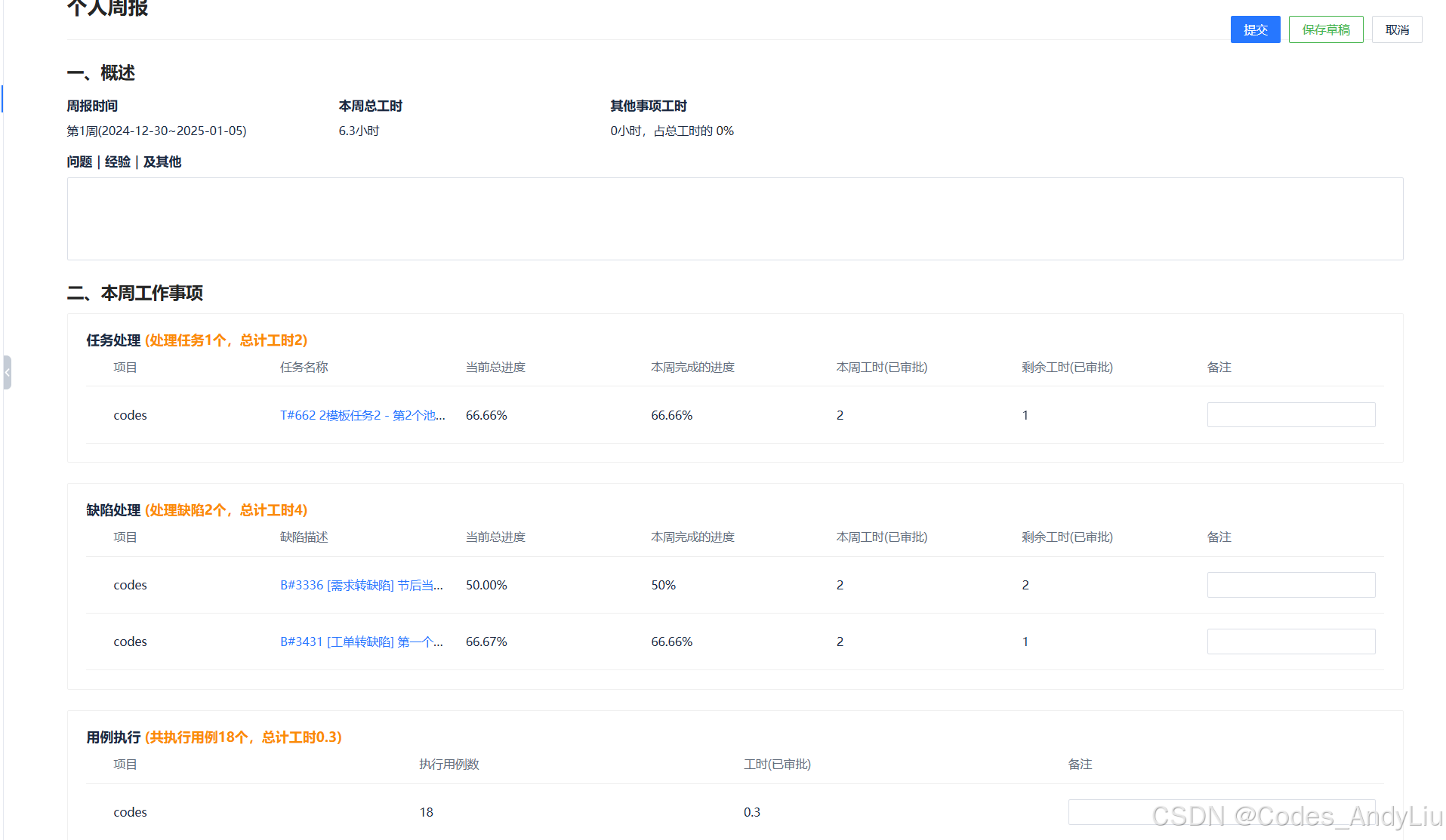Click the 备注 field in the T#662 row
This screenshot has height=840, width=1446.
coord(1291,414)
